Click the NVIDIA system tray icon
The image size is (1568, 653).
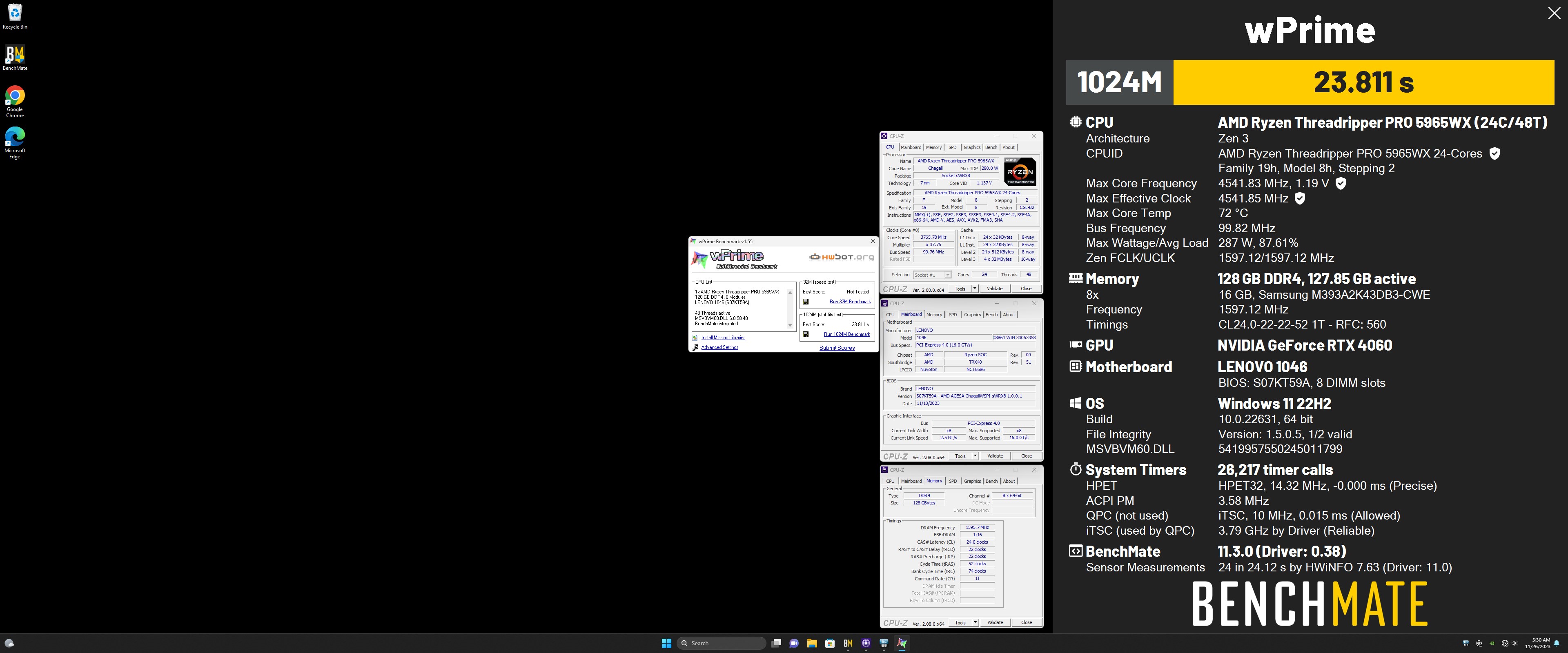click(1492, 643)
